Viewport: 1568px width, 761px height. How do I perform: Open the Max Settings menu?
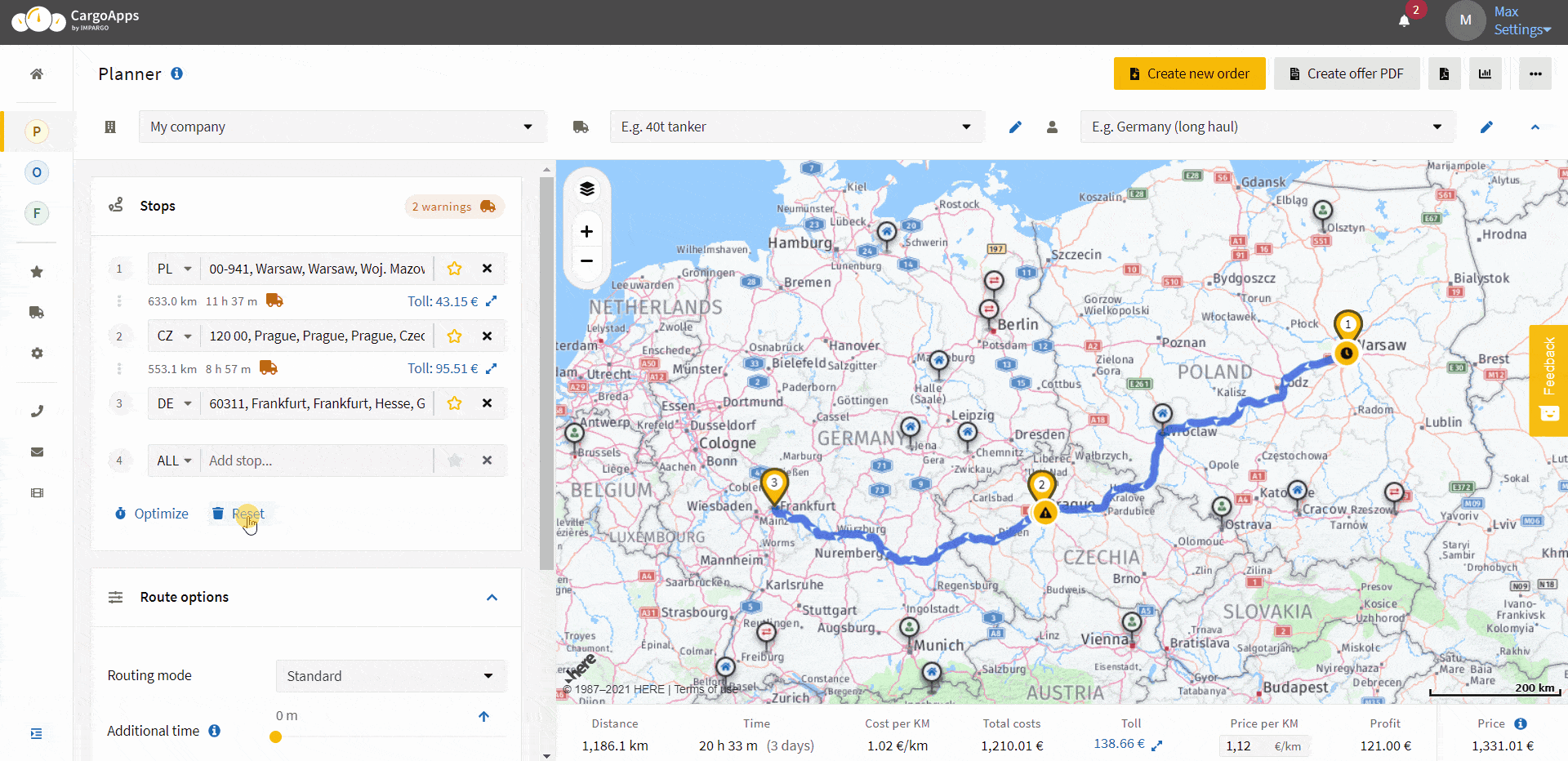[1521, 20]
